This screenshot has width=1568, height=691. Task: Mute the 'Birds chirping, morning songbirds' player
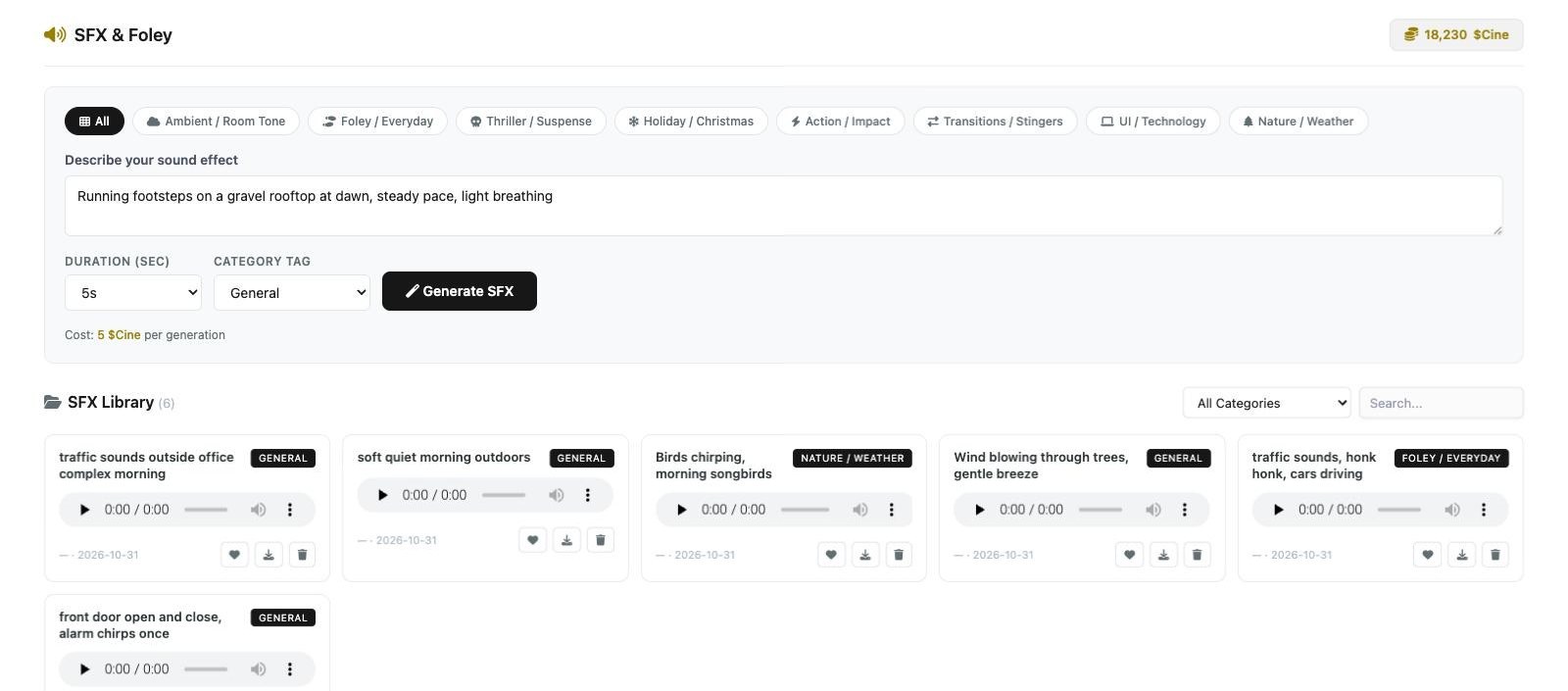click(859, 510)
